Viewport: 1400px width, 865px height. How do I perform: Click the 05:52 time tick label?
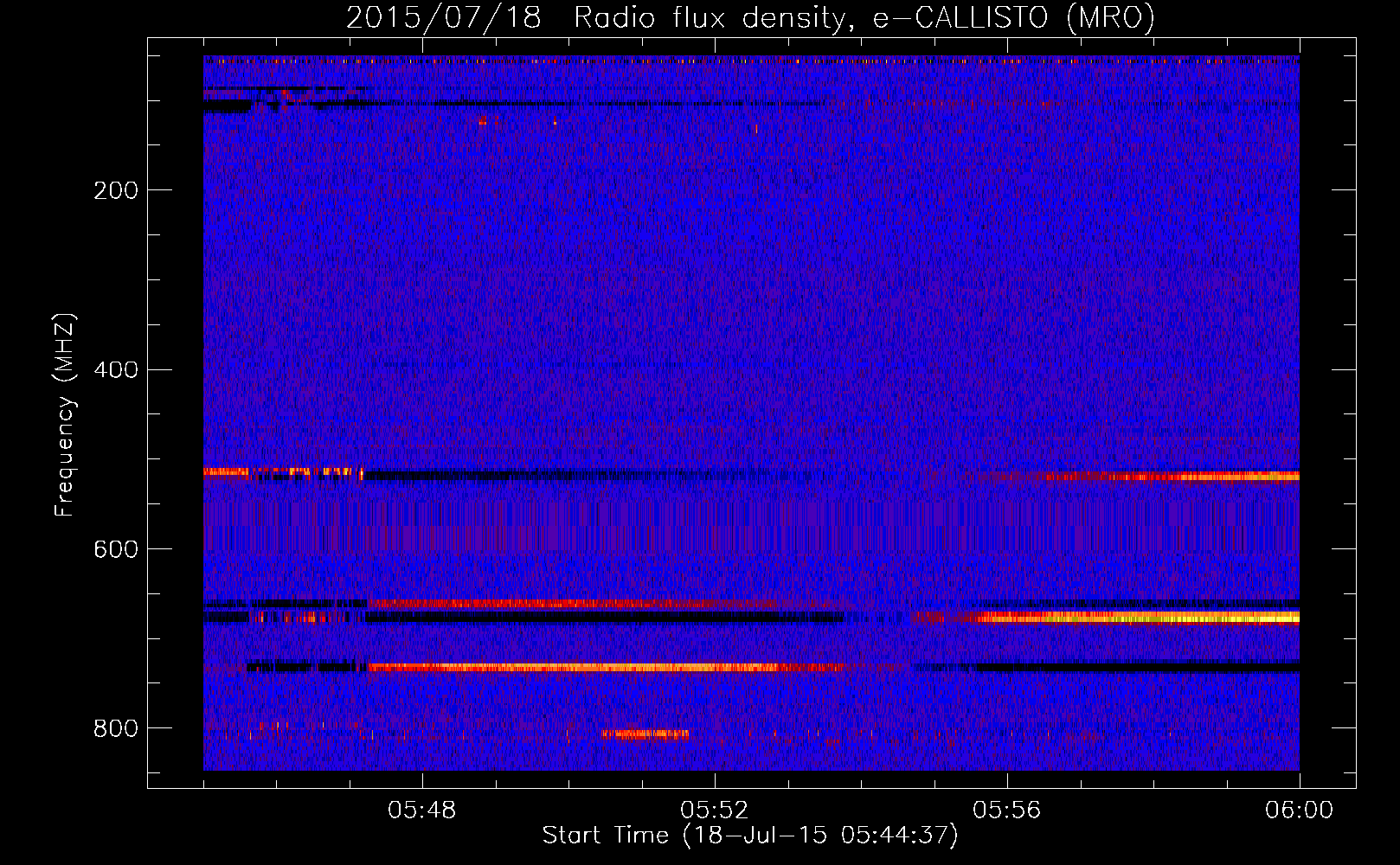pos(714,811)
